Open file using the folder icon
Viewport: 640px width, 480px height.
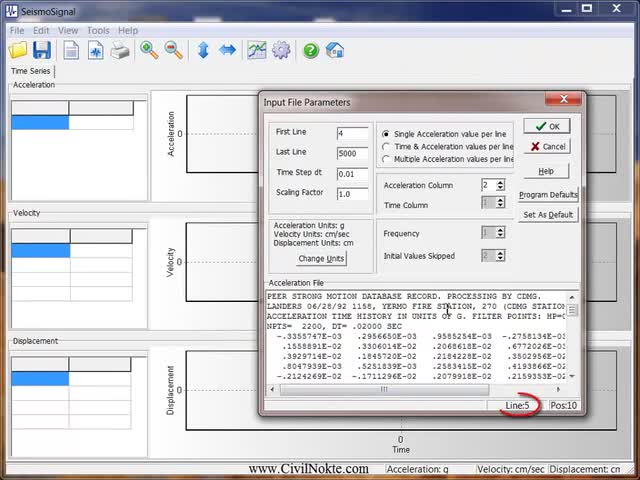click(18, 50)
